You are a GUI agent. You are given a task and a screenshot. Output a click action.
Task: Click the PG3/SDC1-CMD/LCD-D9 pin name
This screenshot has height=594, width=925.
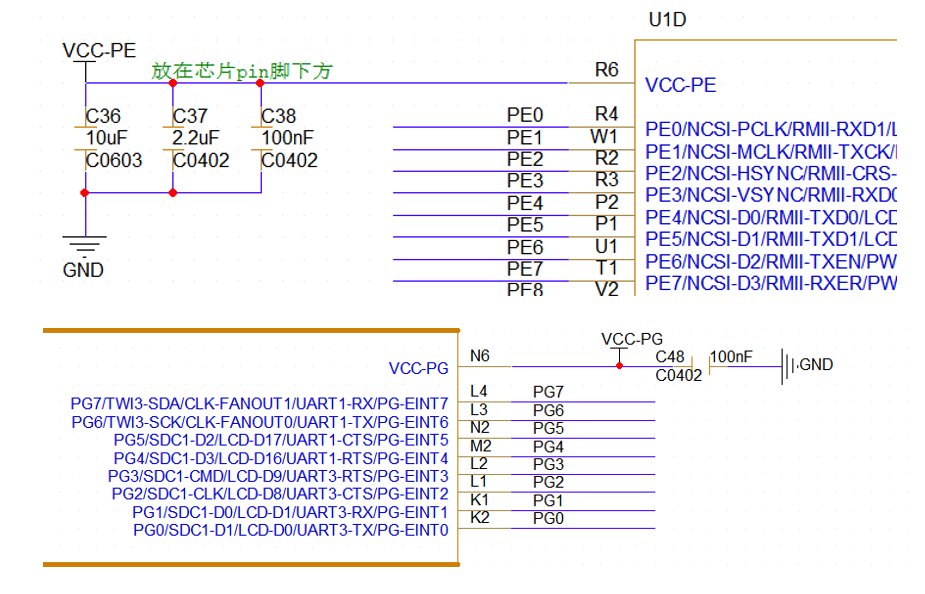(x=278, y=476)
